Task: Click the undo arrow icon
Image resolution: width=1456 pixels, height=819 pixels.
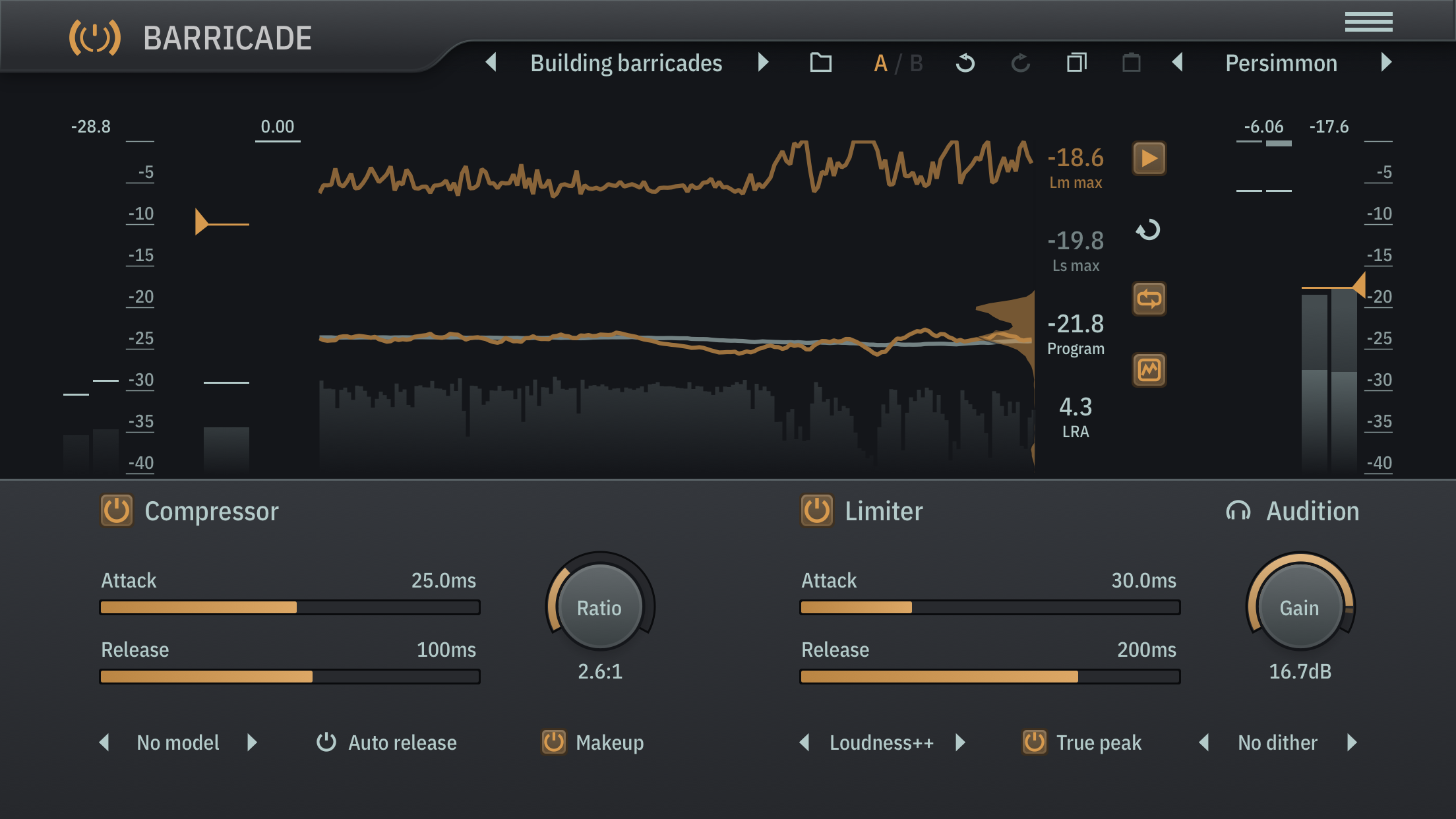Action: [965, 63]
